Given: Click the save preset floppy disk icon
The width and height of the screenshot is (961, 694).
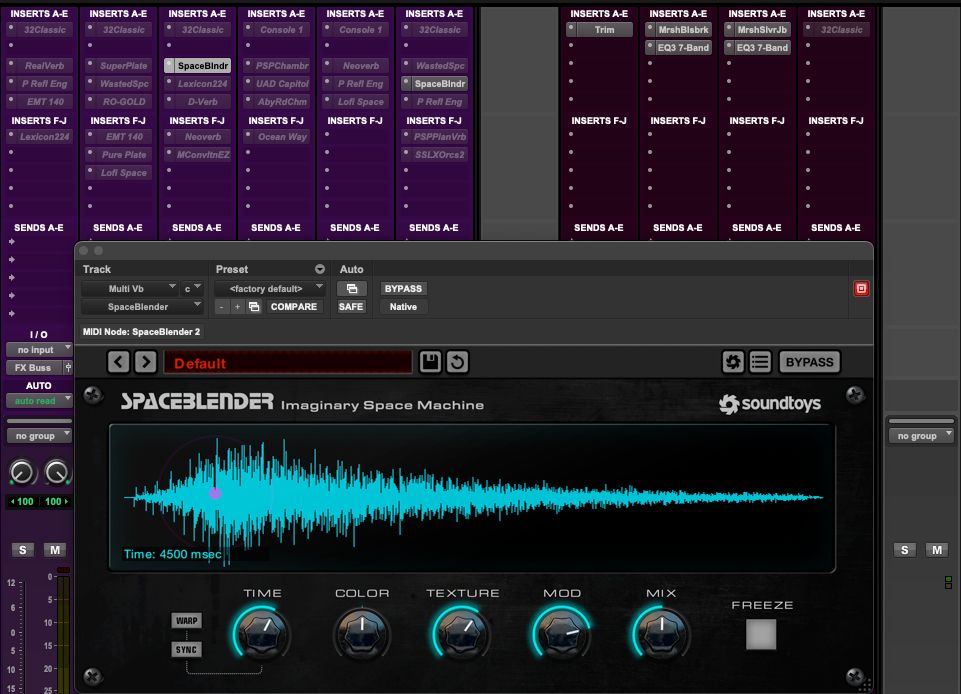Looking at the screenshot, I should [430, 362].
